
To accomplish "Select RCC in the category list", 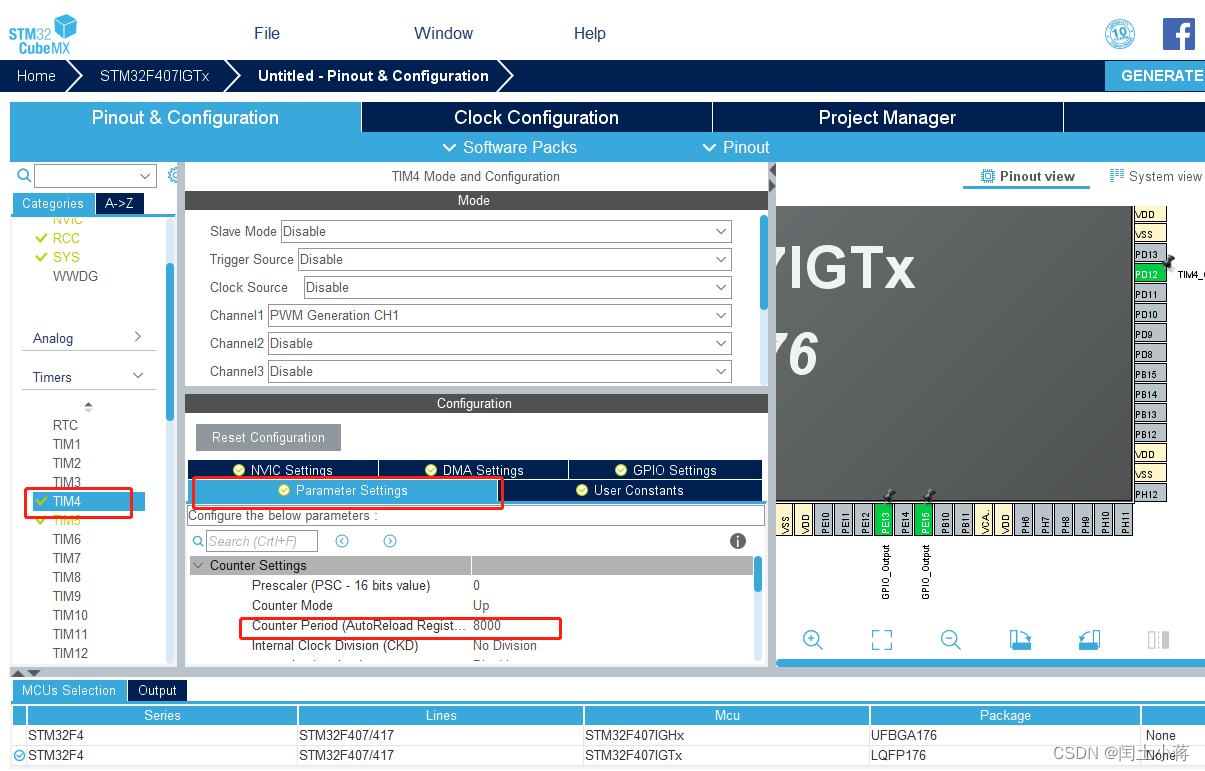I will (66, 238).
